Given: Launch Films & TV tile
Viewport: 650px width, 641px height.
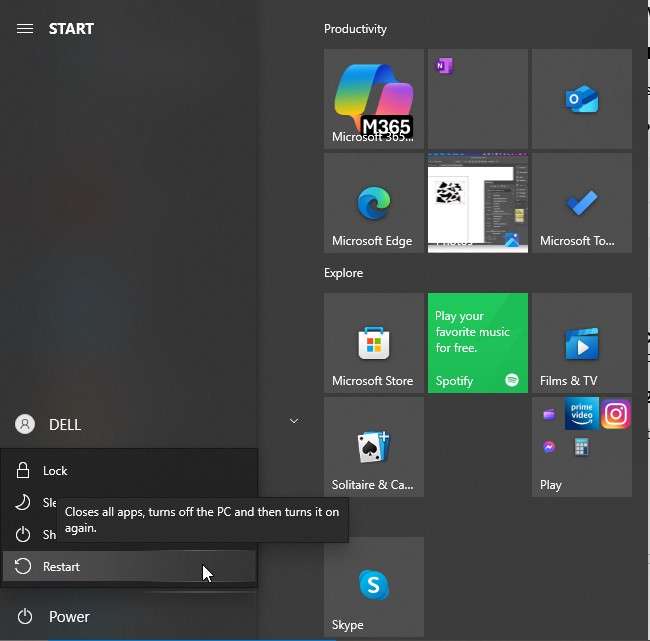Looking at the screenshot, I should click(x=582, y=343).
